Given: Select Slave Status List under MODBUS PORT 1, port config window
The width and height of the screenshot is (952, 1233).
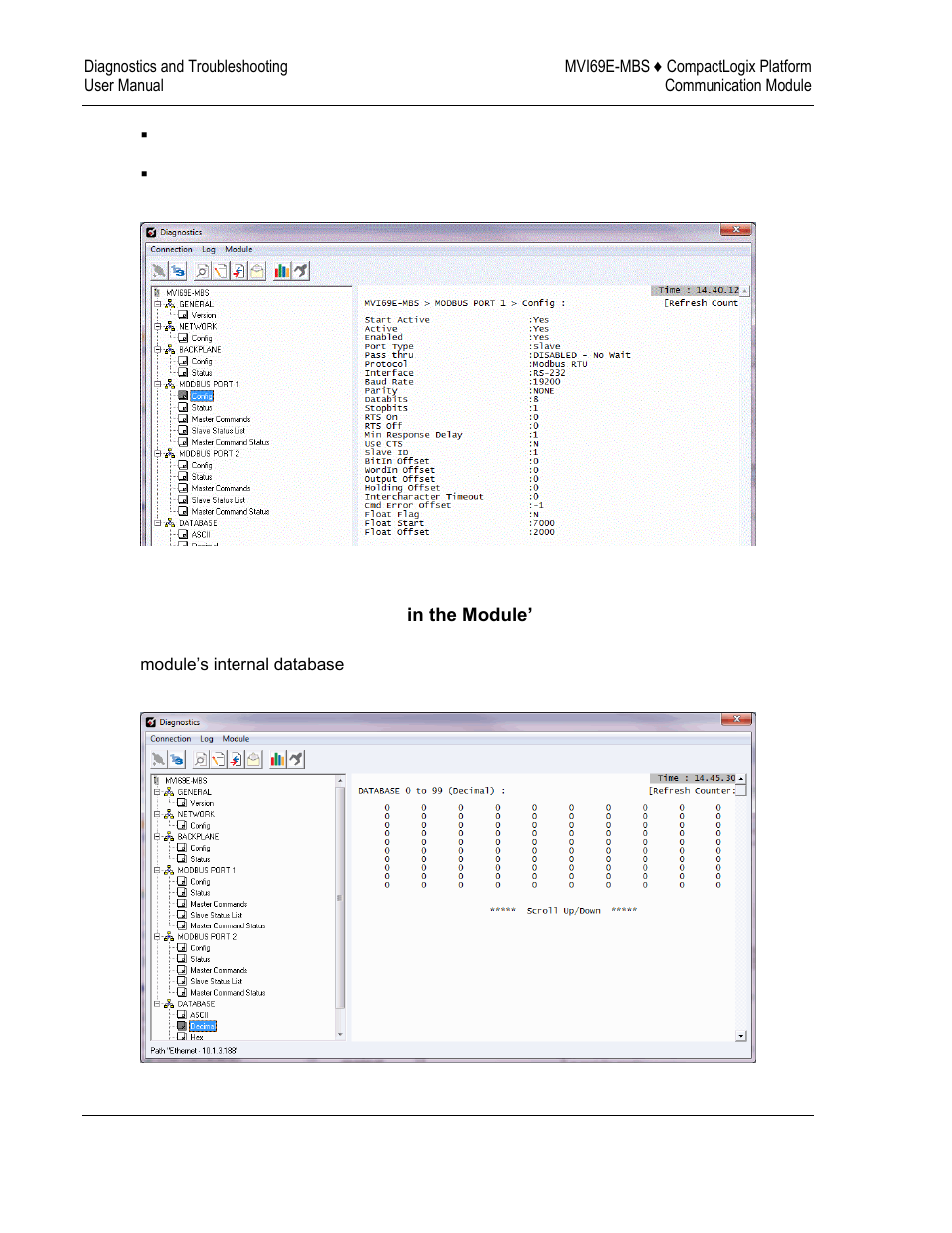Looking at the screenshot, I should 219,431.
